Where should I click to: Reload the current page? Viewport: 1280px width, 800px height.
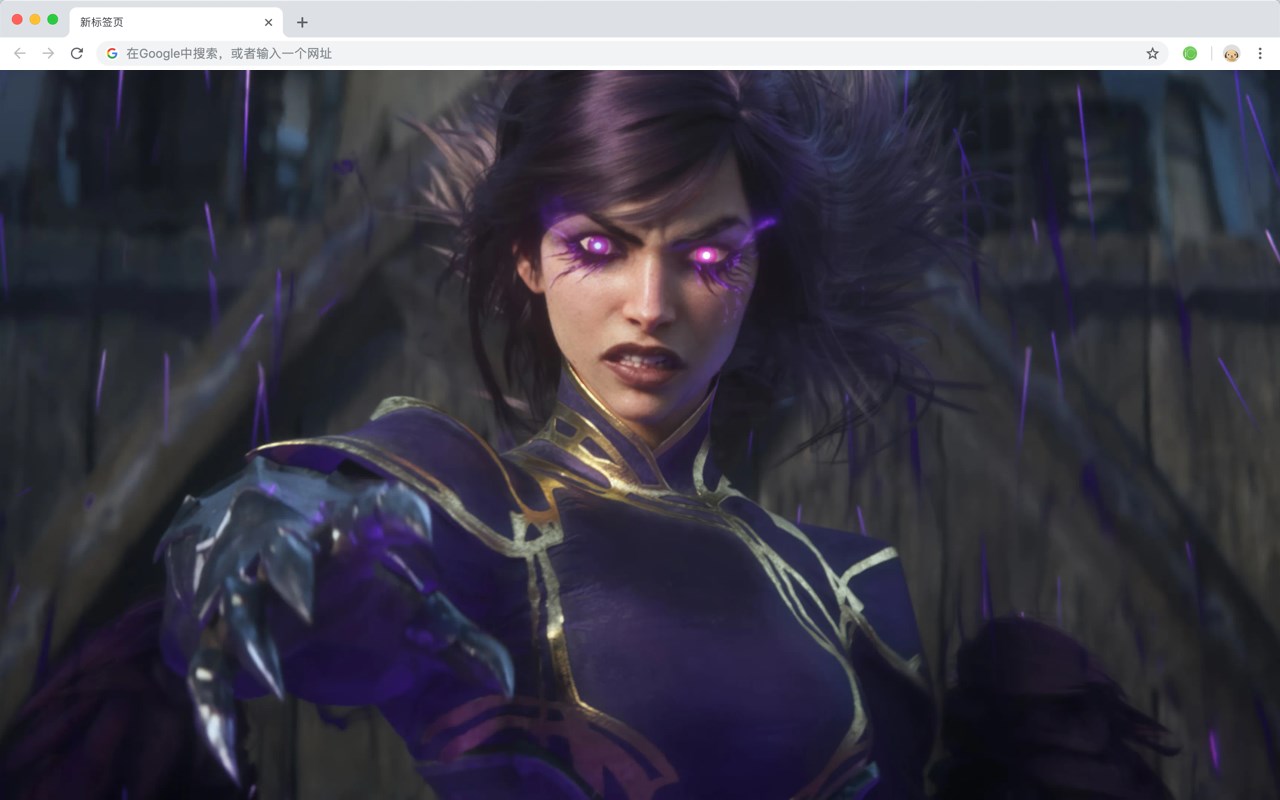(x=77, y=53)
